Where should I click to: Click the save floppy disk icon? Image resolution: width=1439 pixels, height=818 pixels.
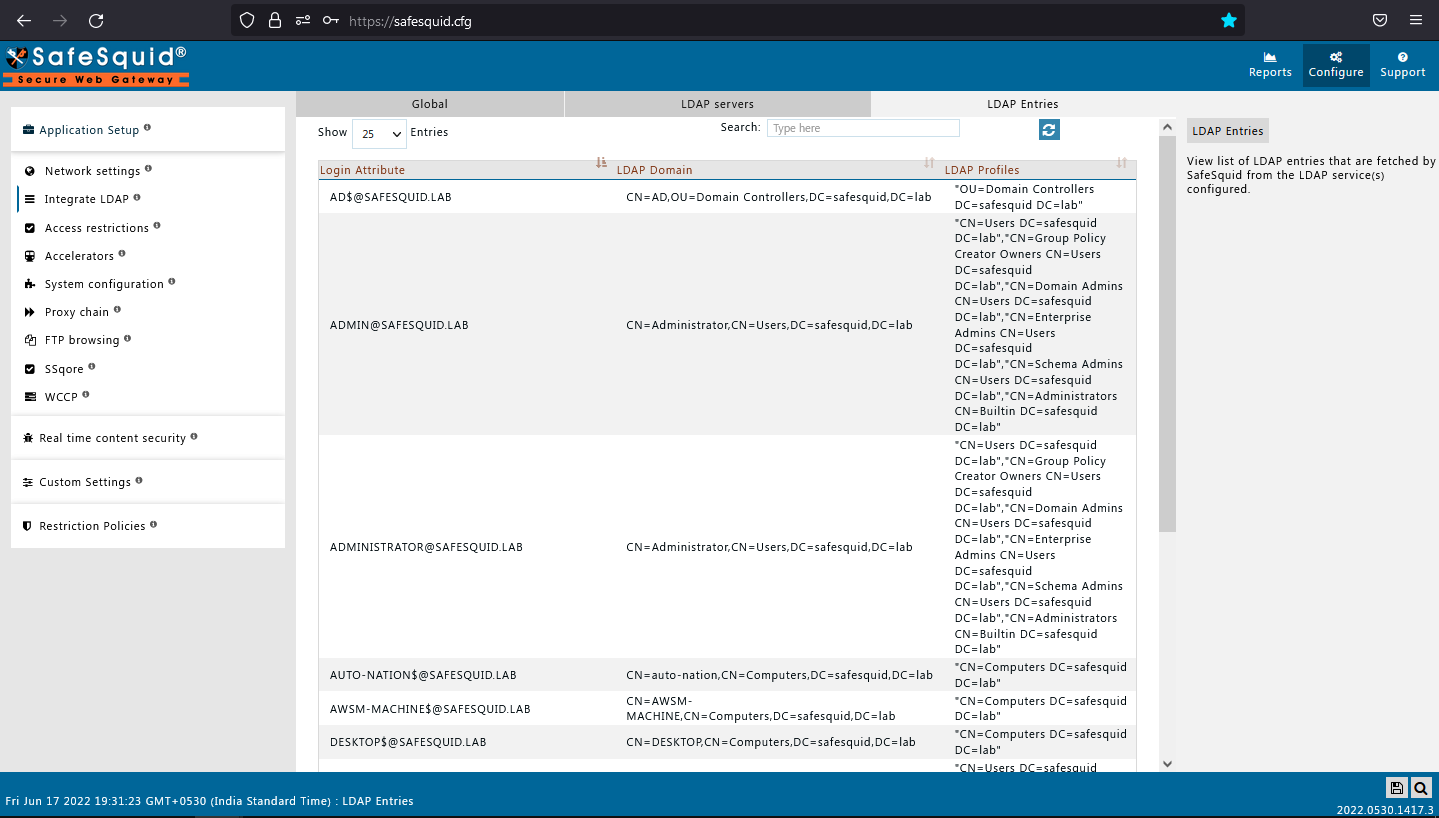coord(1397,787)
